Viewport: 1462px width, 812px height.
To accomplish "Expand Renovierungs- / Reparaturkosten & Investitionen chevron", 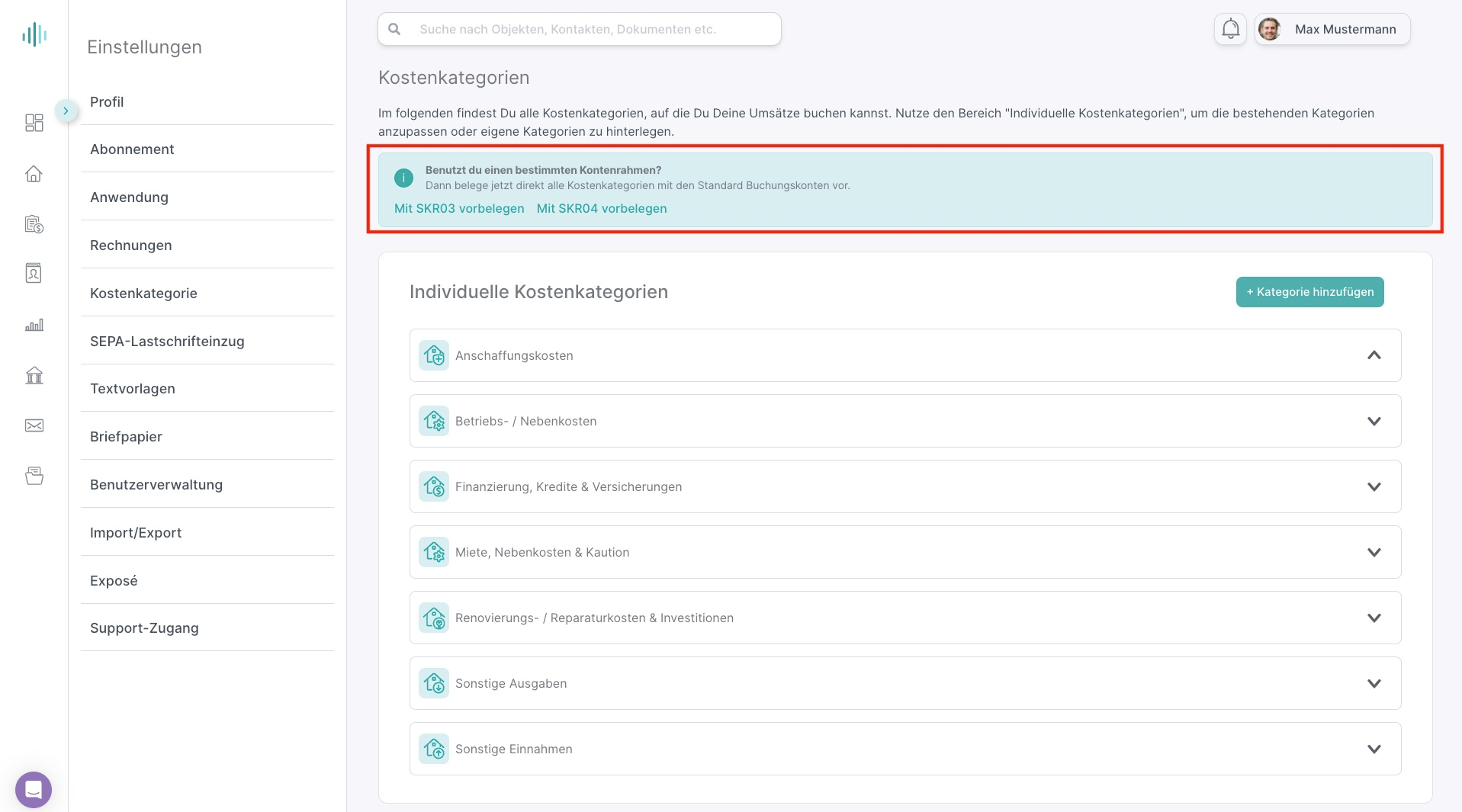I will (1374, 618).
